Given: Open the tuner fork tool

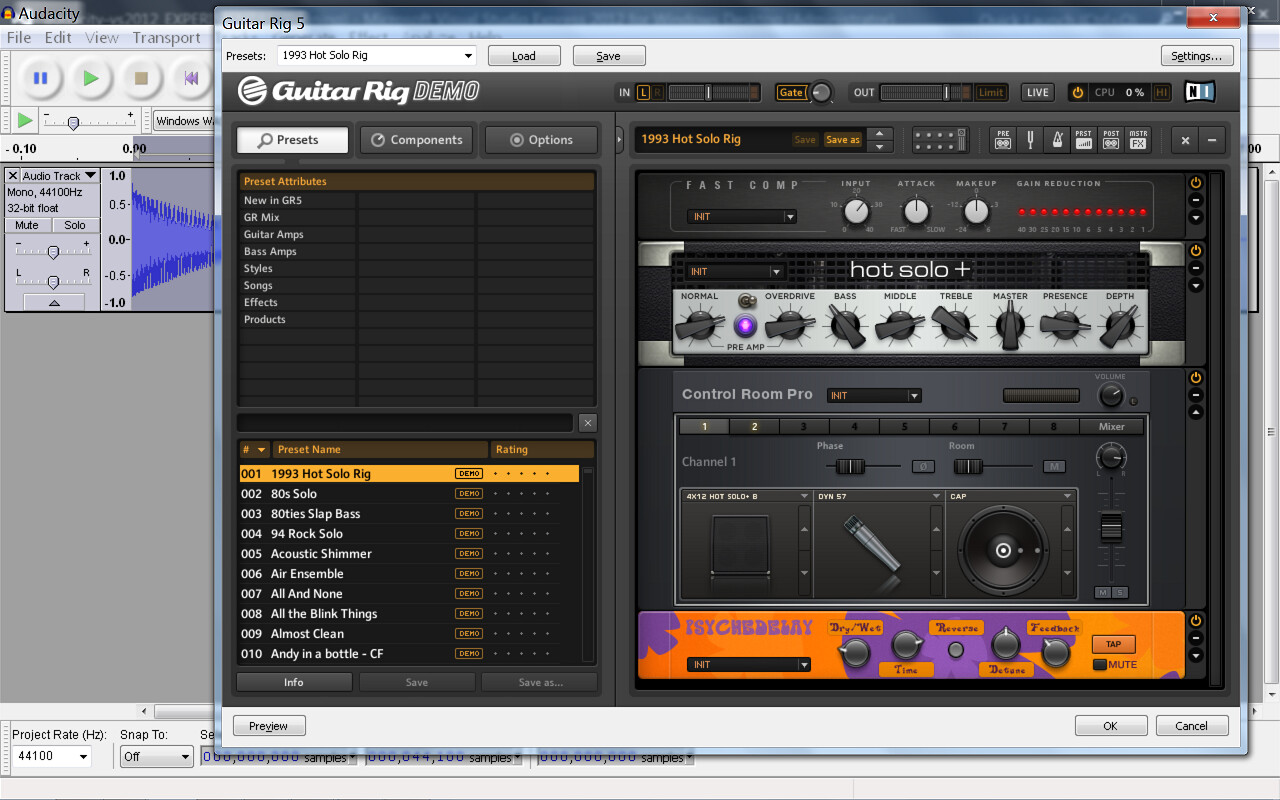Looking at the screenshot, I should [x=1030, y=140].
